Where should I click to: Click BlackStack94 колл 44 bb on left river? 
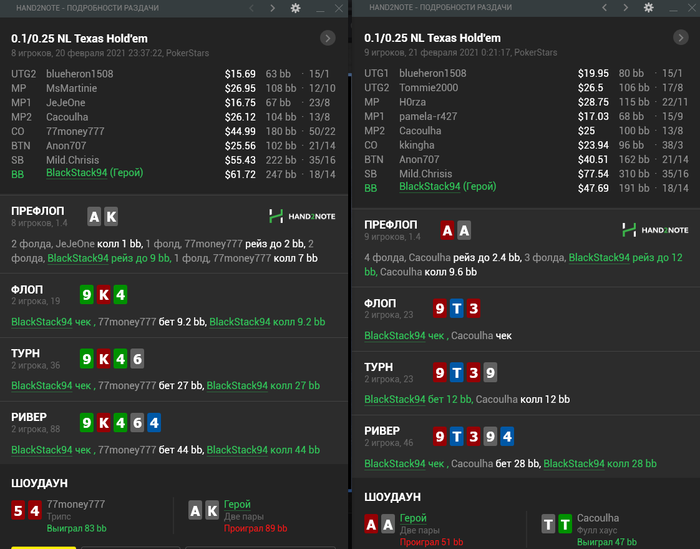[x=263, y=450]
